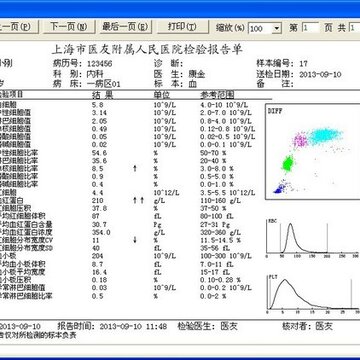Select the result value 35.6

point(99,161)
